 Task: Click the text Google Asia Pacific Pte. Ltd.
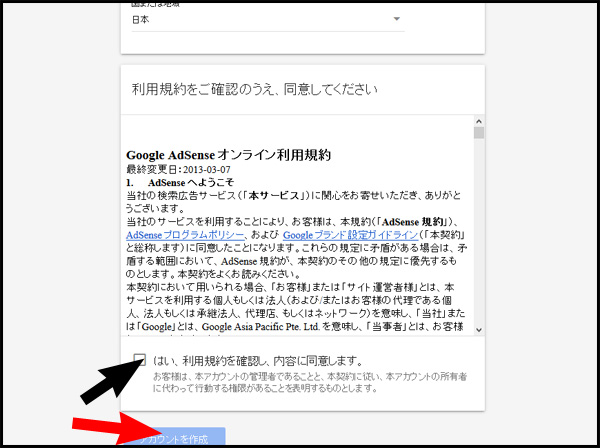(x=261, y=327)
